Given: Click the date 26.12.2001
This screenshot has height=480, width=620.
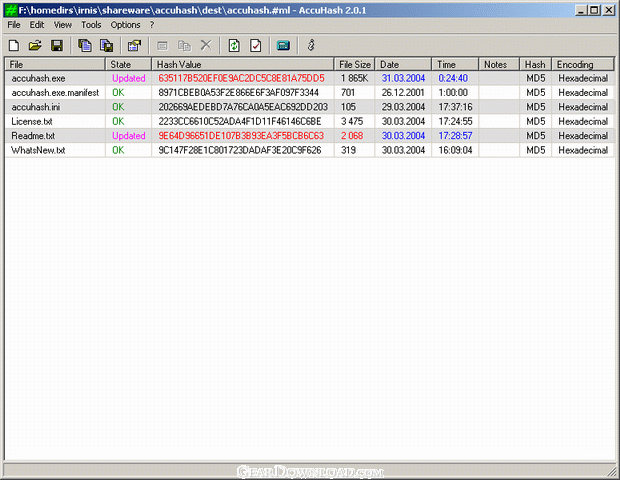Looking at the screenshot, I should coord(403,93).
